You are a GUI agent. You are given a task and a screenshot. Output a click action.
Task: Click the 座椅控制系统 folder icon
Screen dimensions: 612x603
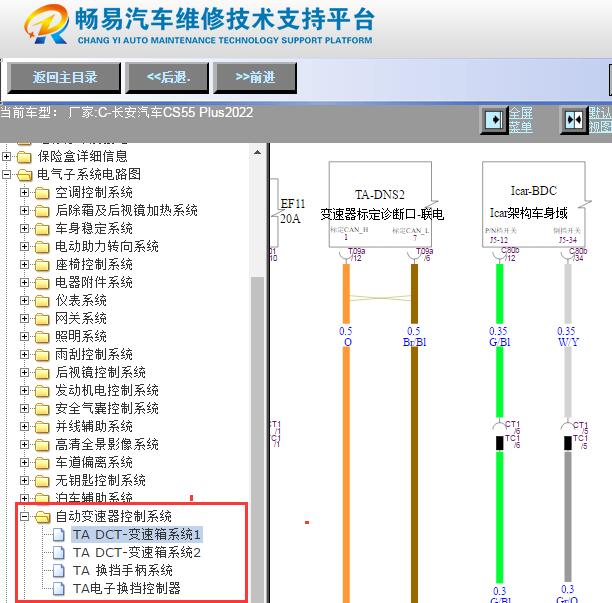coord(42,265)
